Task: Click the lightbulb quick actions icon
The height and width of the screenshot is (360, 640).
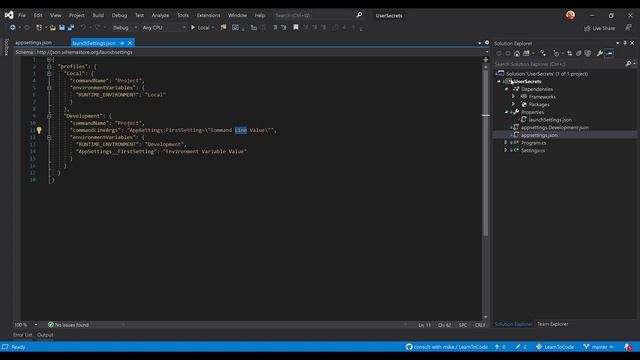Action: 39,130
